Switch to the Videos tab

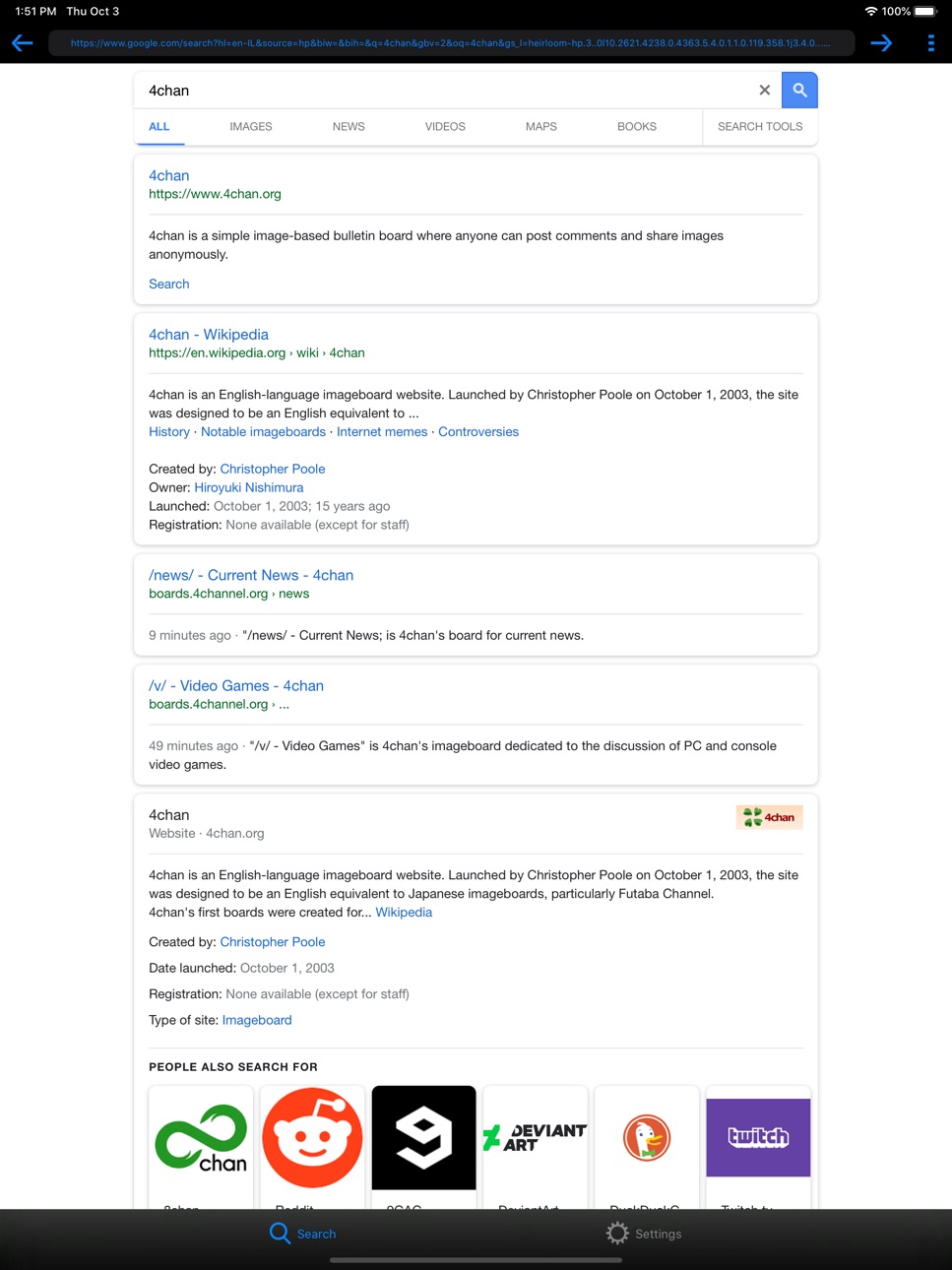[445, 126]
